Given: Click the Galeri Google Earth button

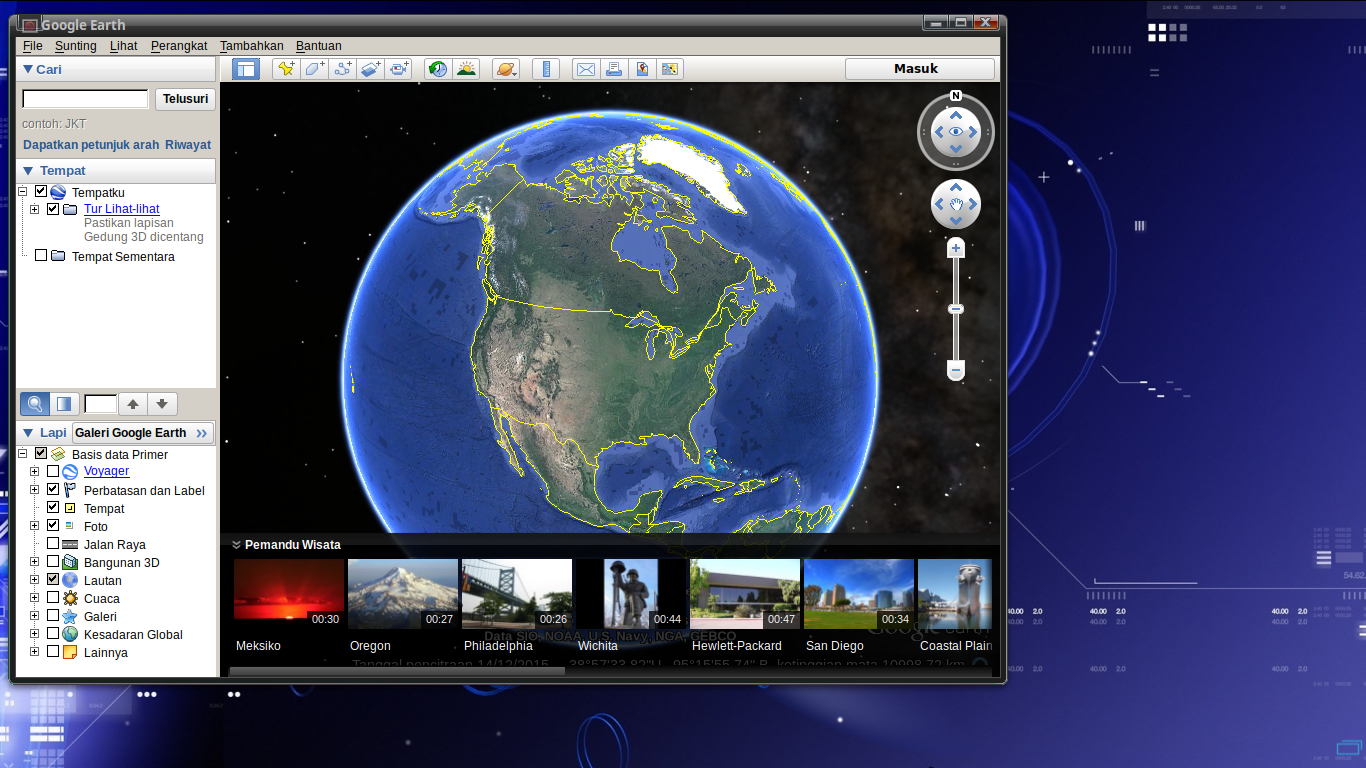Looking at the screenshot, I should [x=143, y=433].
